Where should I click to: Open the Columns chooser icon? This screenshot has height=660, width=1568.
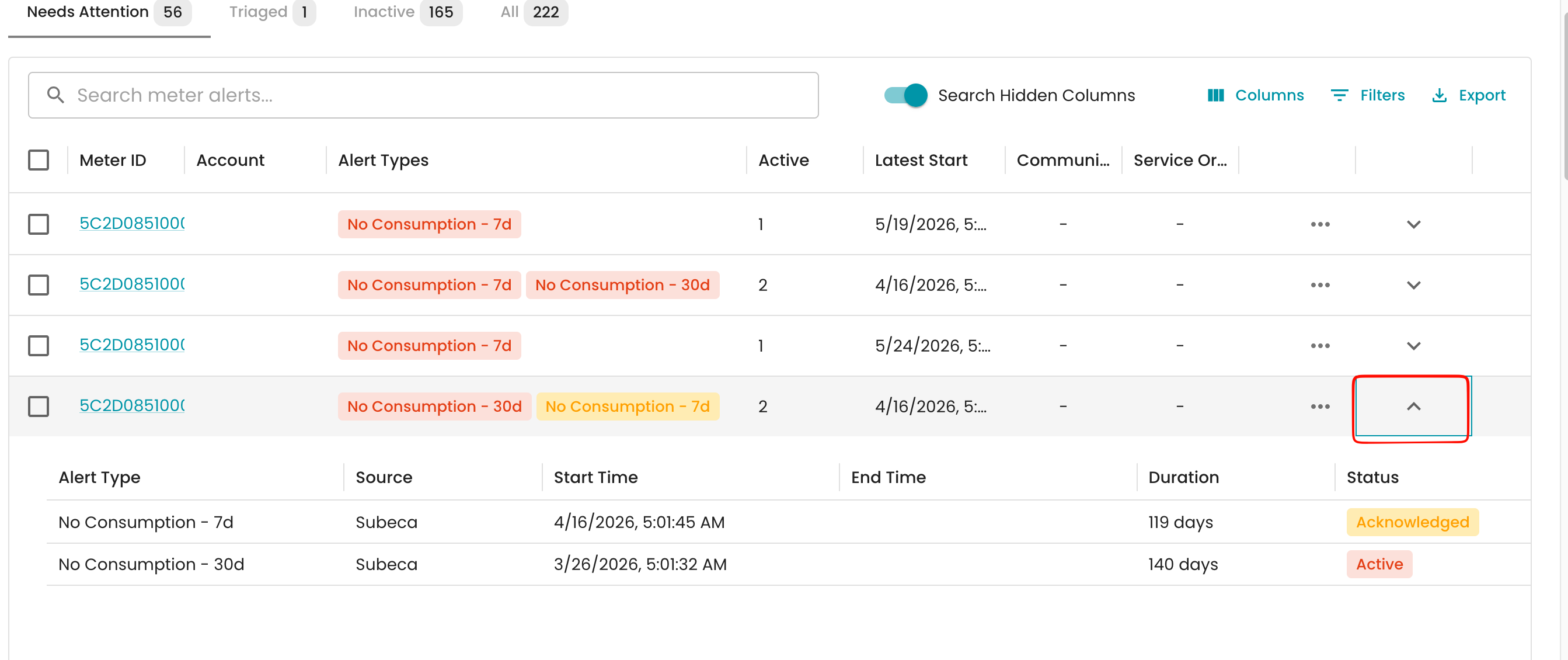[1215, 95]
